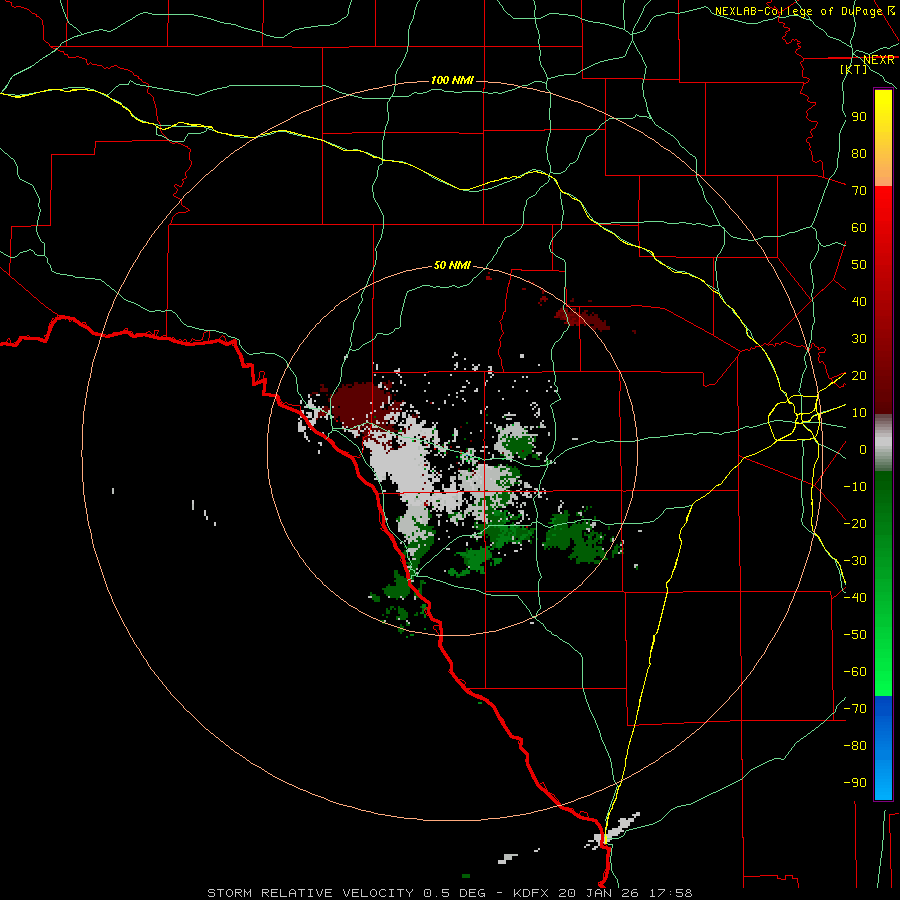This screenshot has width=900, height=900.
Task: Select the 80 value on the velocity scale
Action: pos(859,153)
